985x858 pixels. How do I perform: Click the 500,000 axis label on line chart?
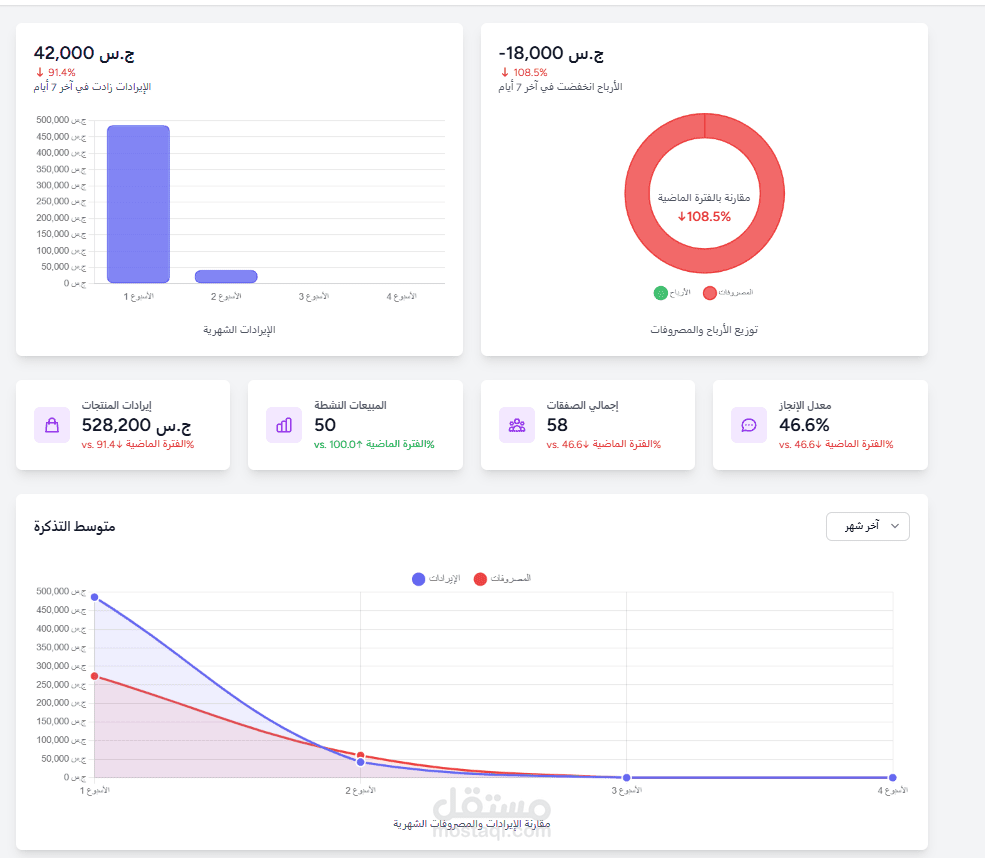[61, 591]
